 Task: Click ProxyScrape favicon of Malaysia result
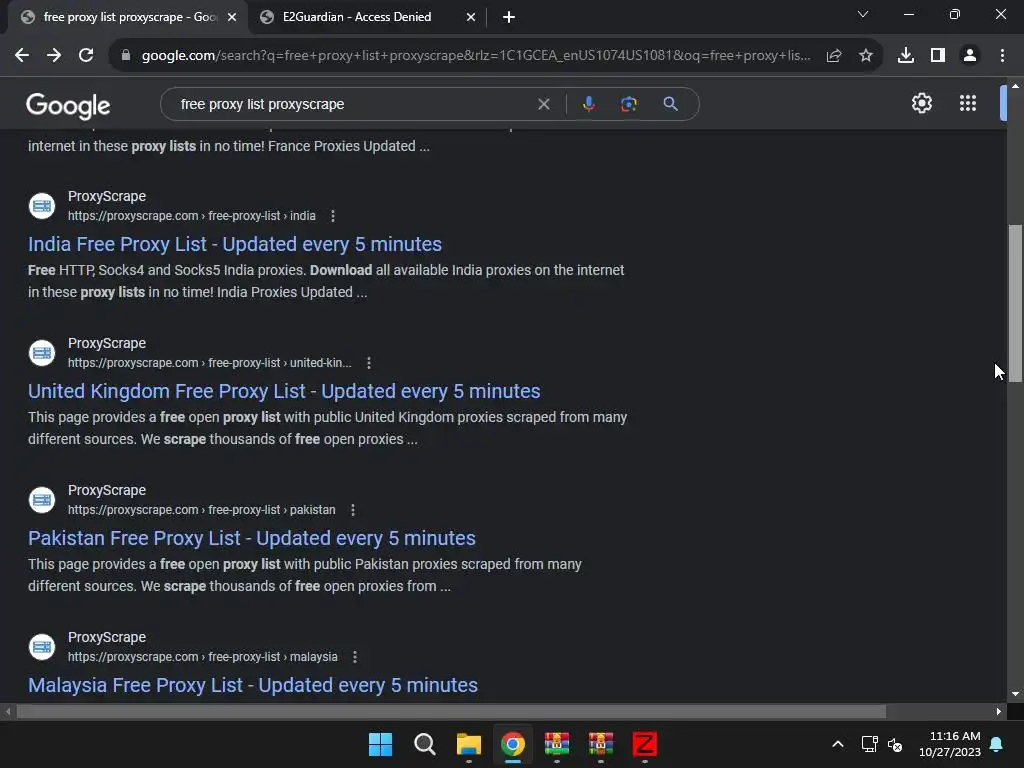[x=42, y=647]
